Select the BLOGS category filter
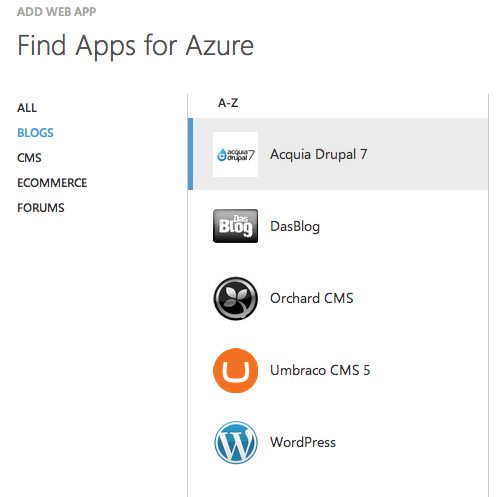 (35, 133)
